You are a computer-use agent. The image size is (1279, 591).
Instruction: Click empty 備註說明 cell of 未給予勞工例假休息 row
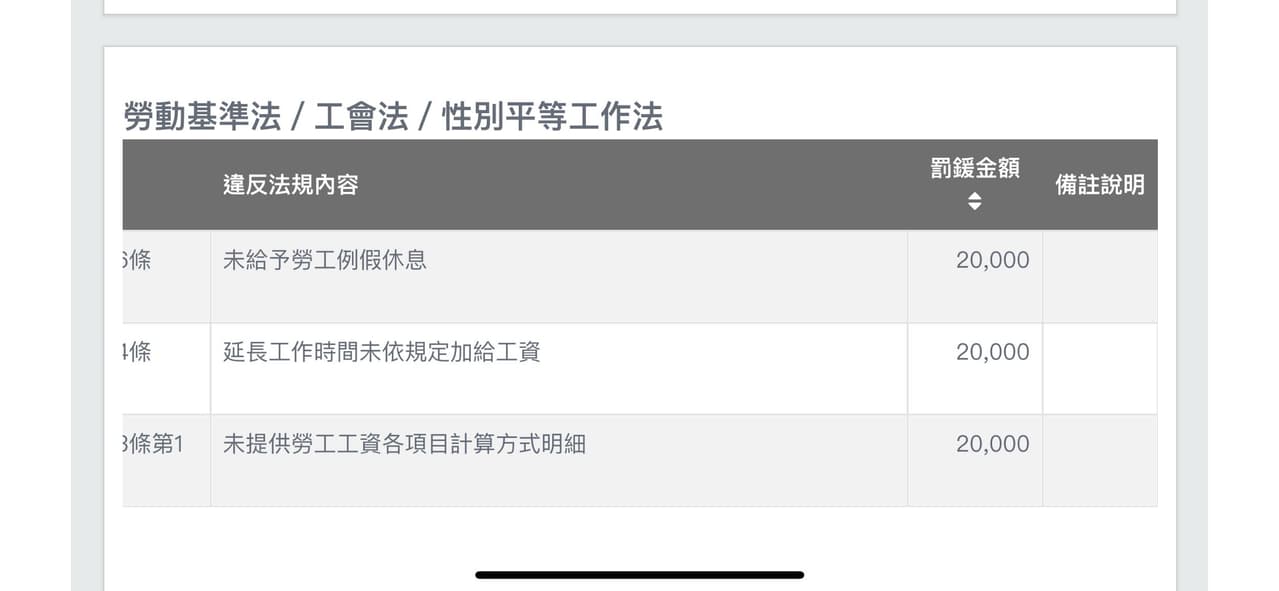point(1100,277)
